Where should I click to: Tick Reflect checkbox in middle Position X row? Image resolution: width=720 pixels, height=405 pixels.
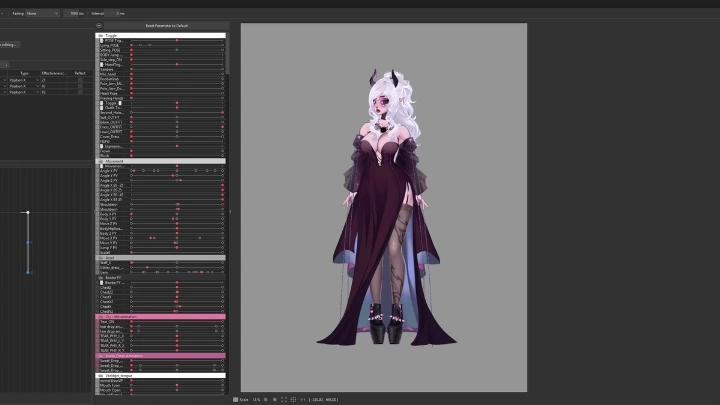(80, 86)
